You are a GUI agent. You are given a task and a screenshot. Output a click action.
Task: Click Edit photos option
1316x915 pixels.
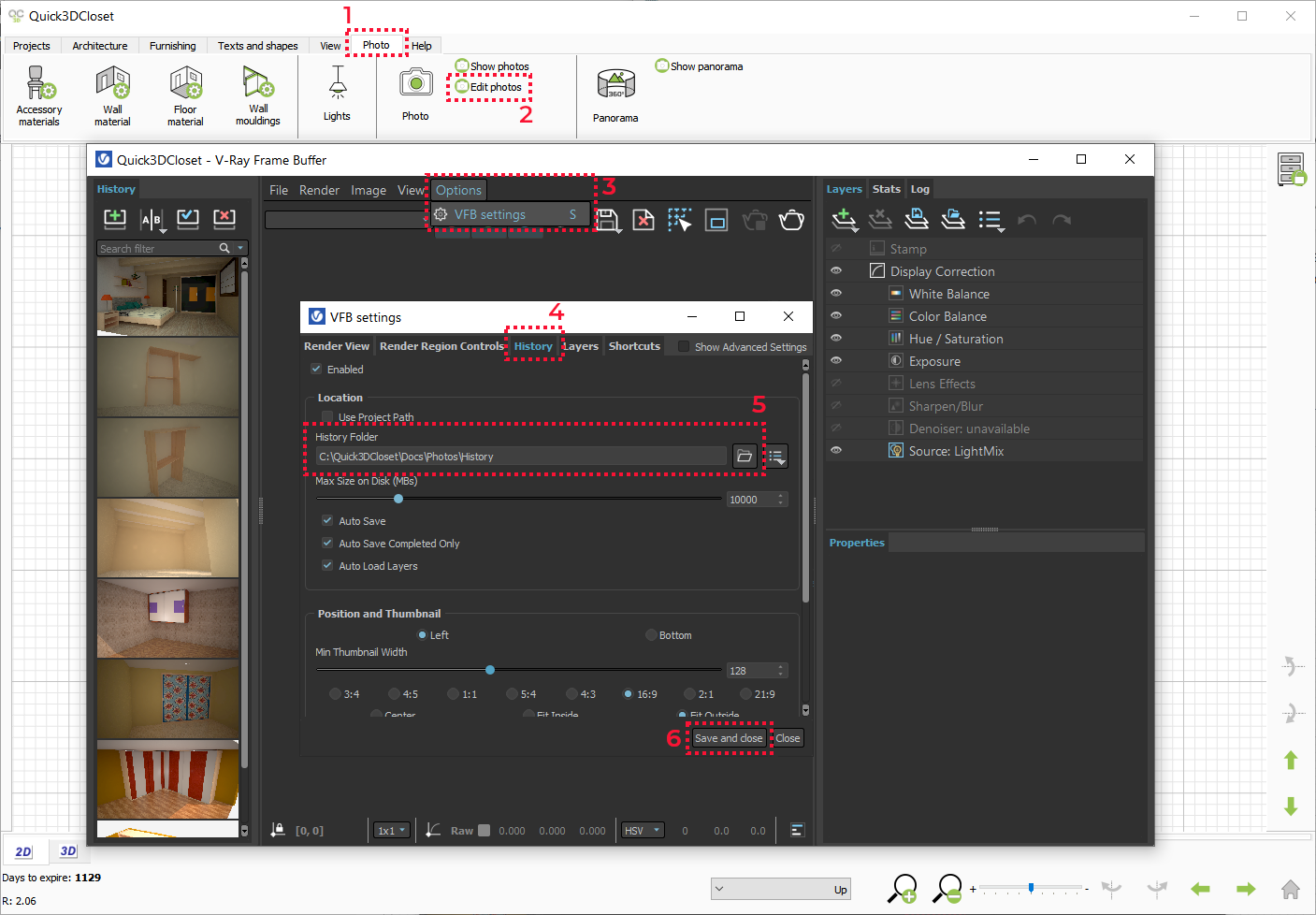tap(488, 87)
